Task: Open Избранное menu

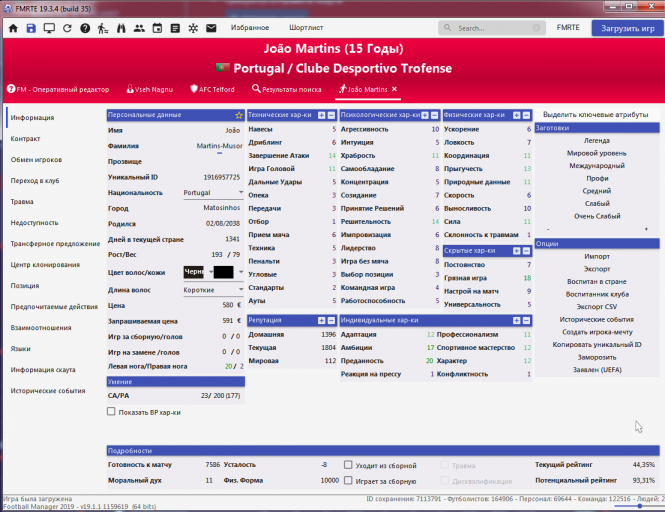Action: point(250,28)
